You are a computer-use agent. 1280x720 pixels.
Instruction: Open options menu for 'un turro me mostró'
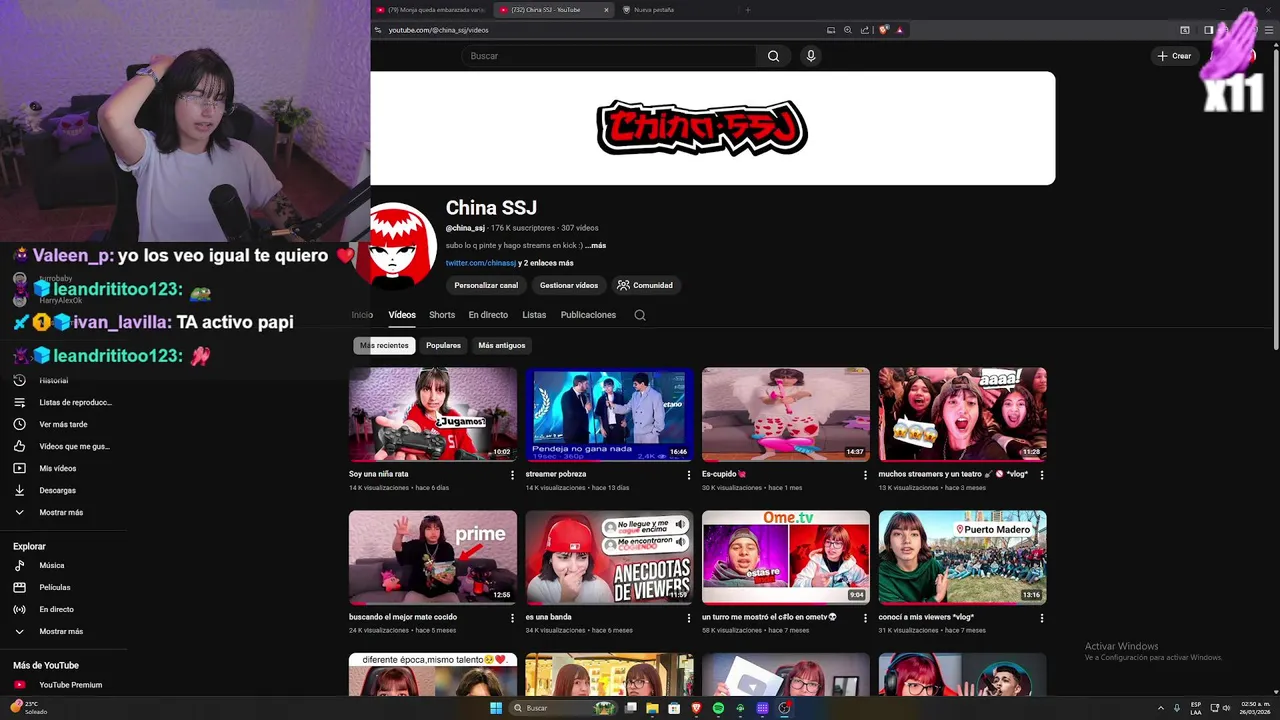click(865, 618)
